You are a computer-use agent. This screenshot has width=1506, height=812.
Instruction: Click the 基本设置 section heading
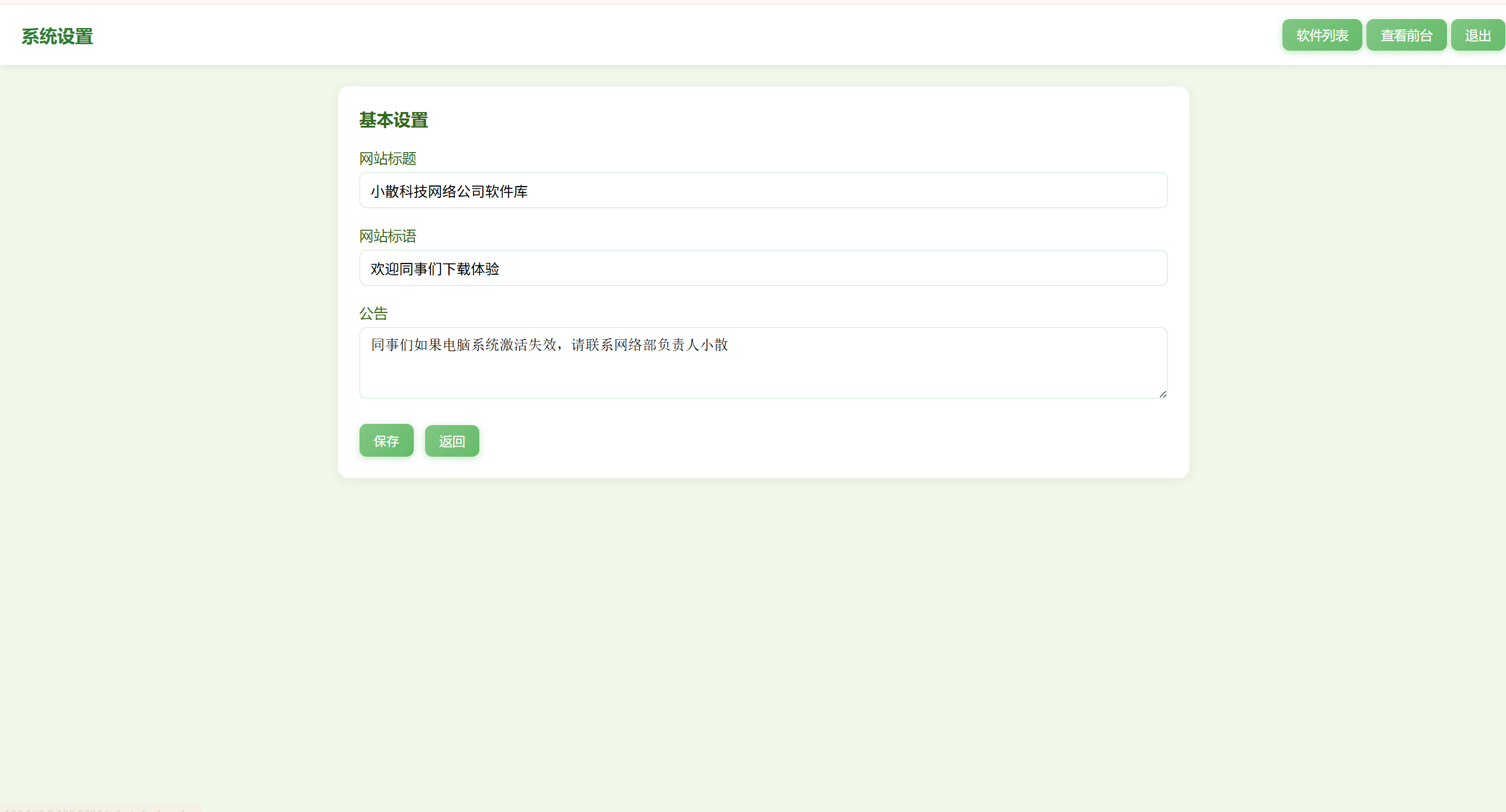click(x=393, y=120)
